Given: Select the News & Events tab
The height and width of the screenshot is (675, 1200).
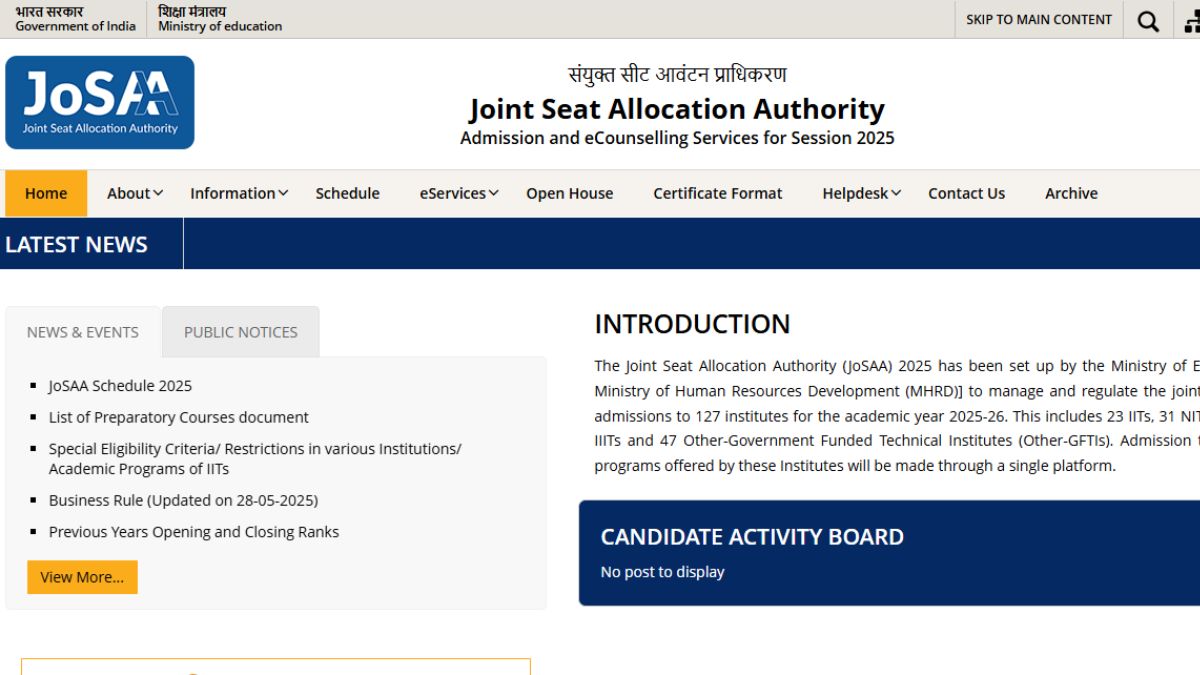Looking at the screenshot, I should coord(83,332).
